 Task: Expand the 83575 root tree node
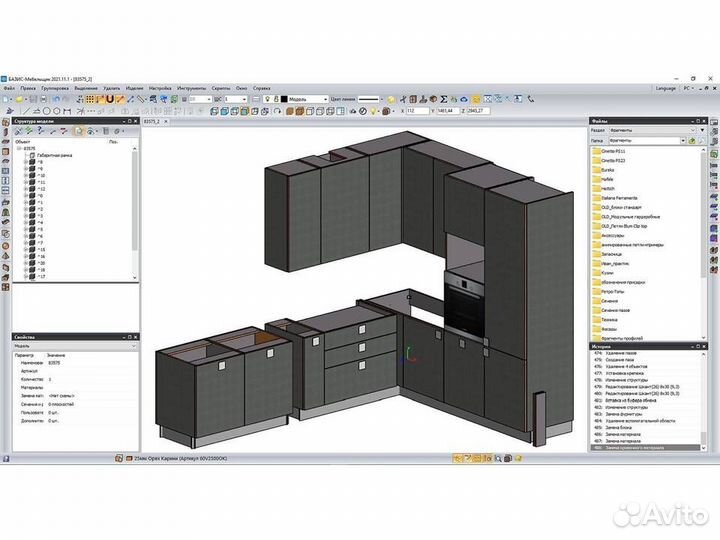pos(17,149)
